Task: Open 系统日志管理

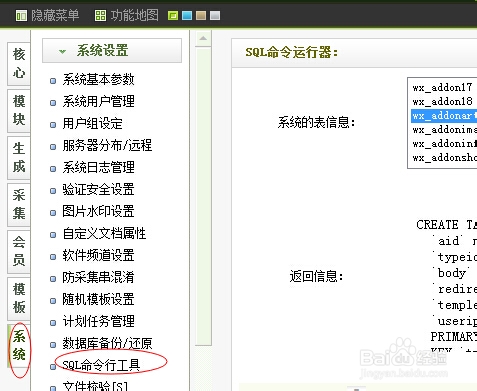Action: tap(98, 168)
